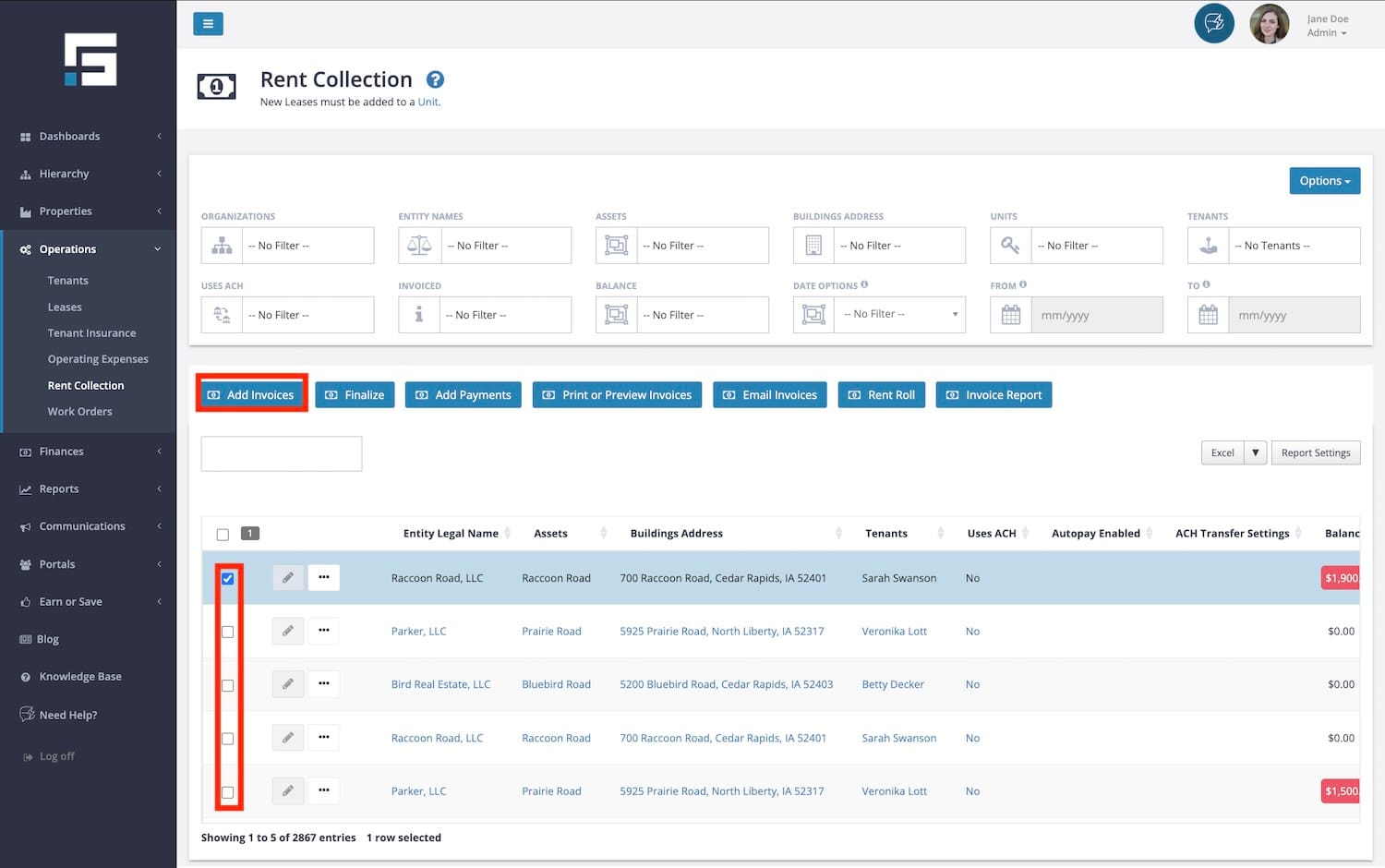Click the hamburger menu toggle icon
The image size is (1385, 868).
(x=208, y=24)
